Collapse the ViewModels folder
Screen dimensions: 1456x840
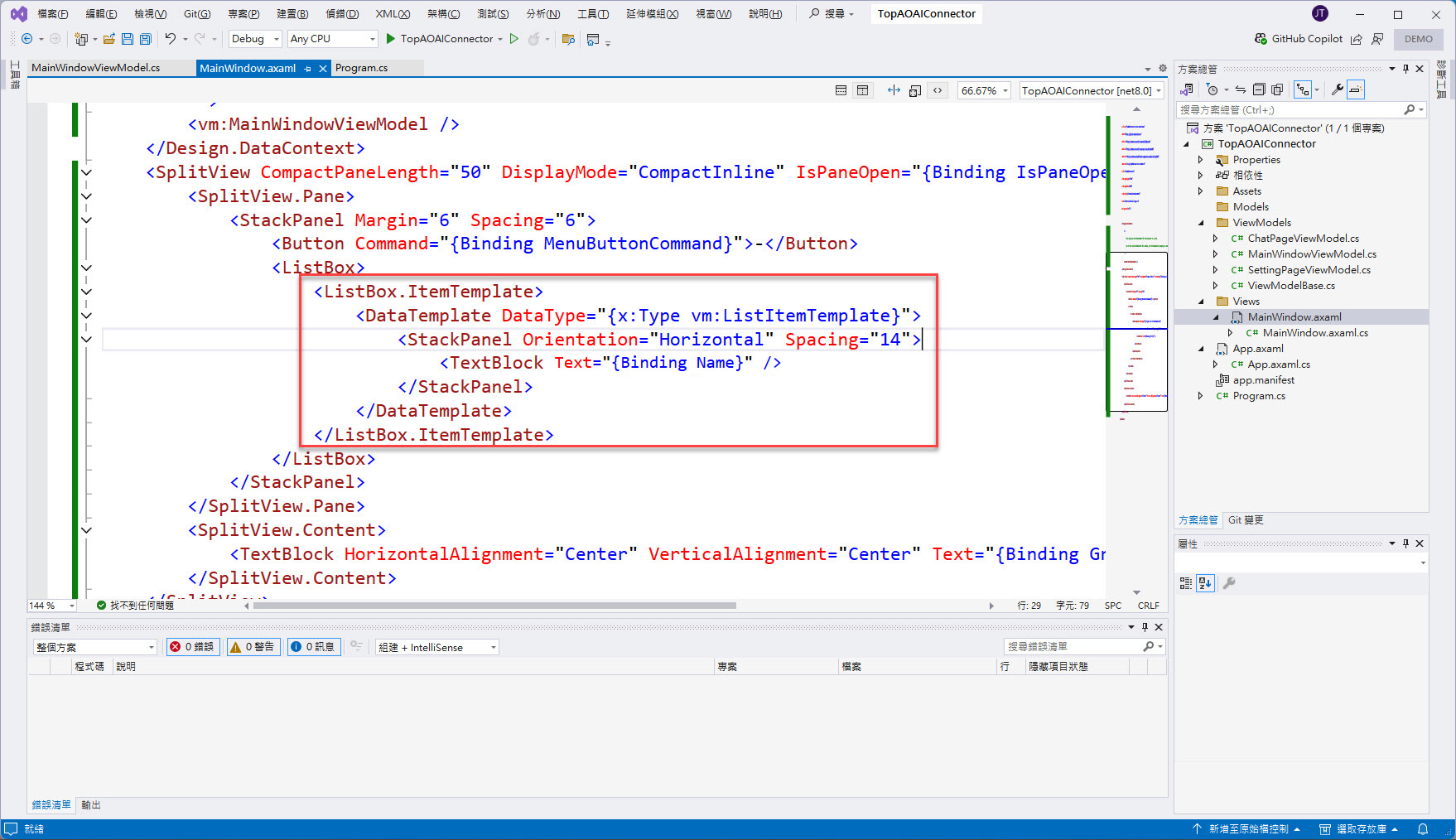tap(1201, 223)
